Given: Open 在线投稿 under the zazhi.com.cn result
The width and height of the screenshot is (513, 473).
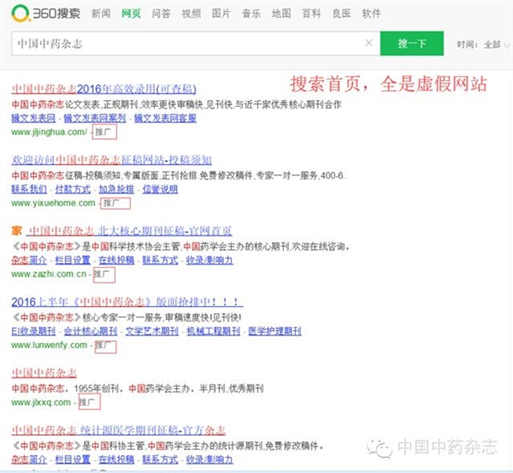Looking at the screenshot, I should 116,260.
